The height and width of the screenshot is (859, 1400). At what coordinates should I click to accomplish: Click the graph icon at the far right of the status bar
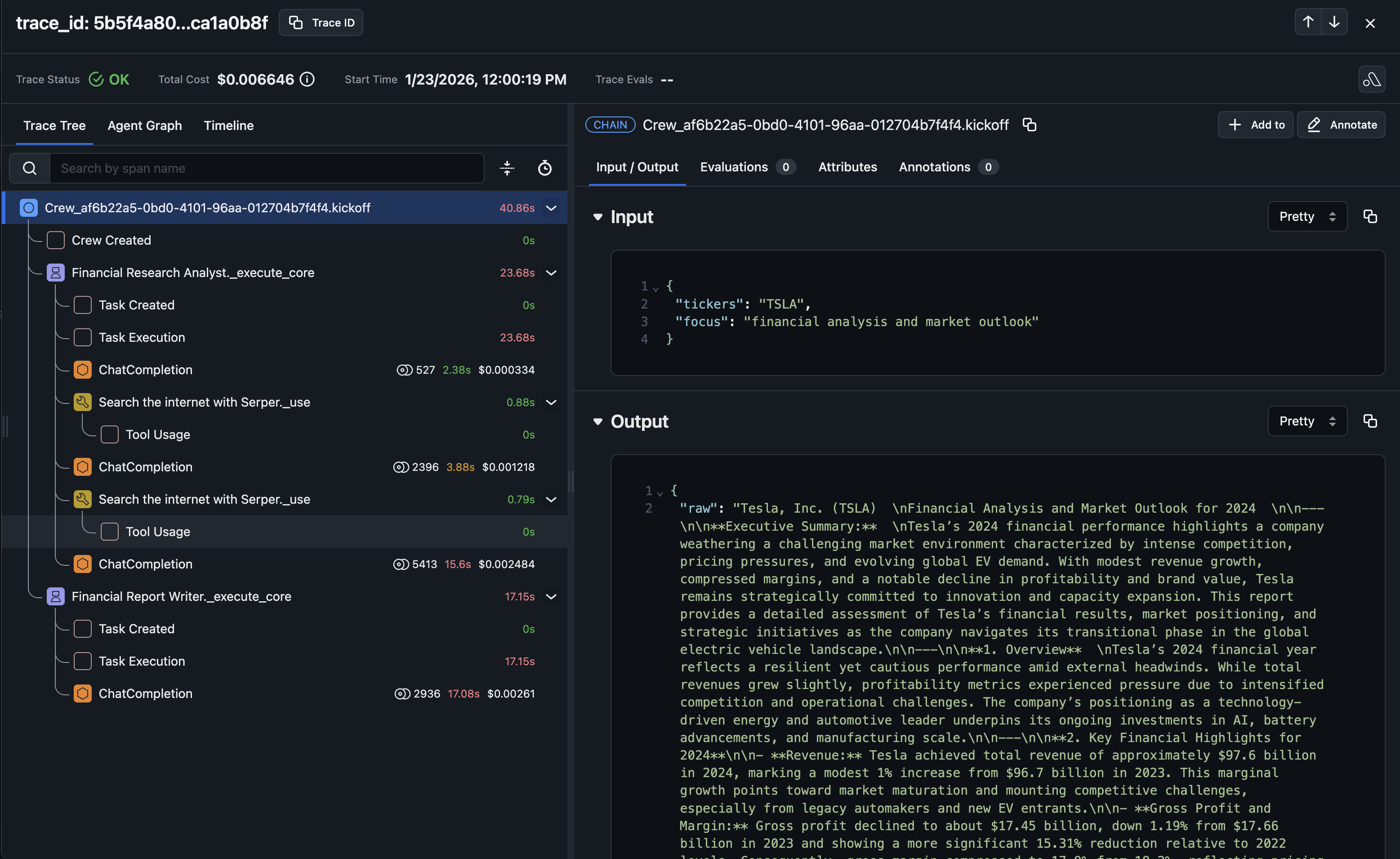click(1371, 80)
